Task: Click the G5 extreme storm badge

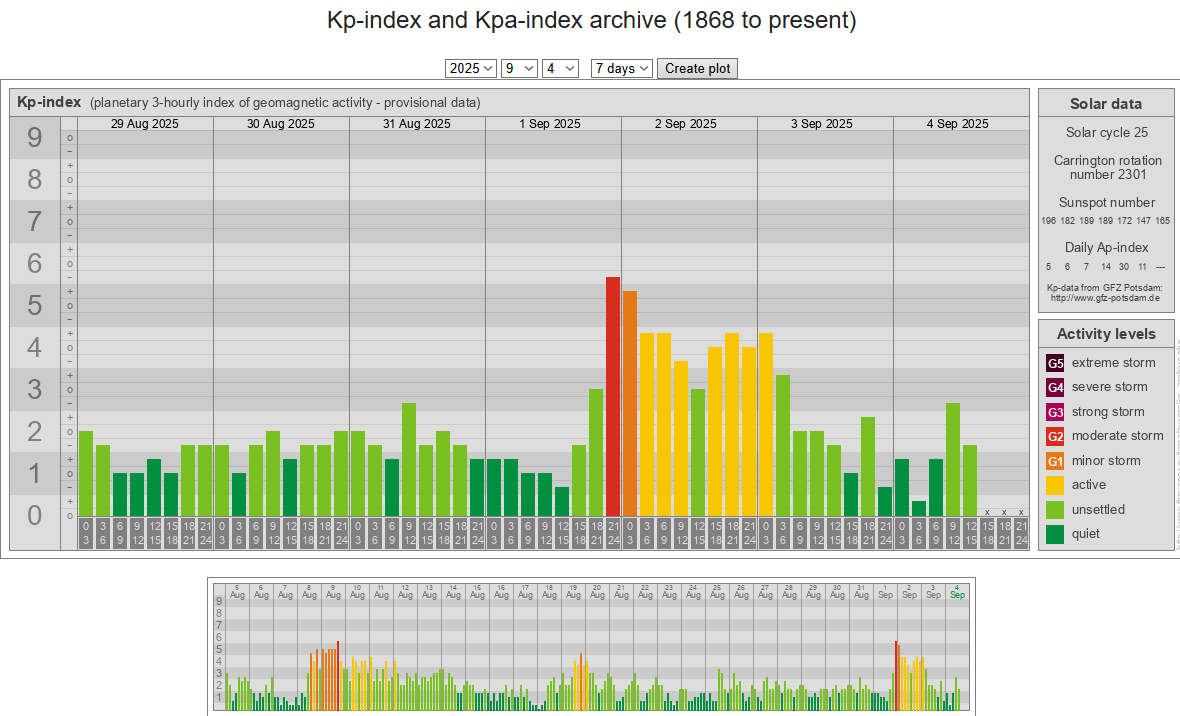Action: [1055, 363]
